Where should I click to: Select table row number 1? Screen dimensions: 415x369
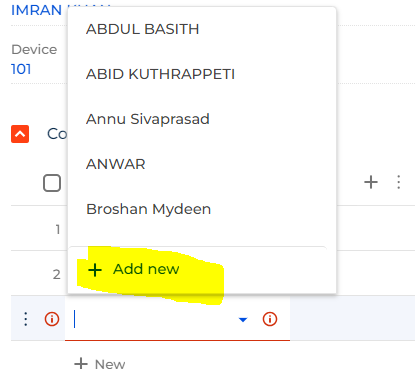click(x=58, y=229)
